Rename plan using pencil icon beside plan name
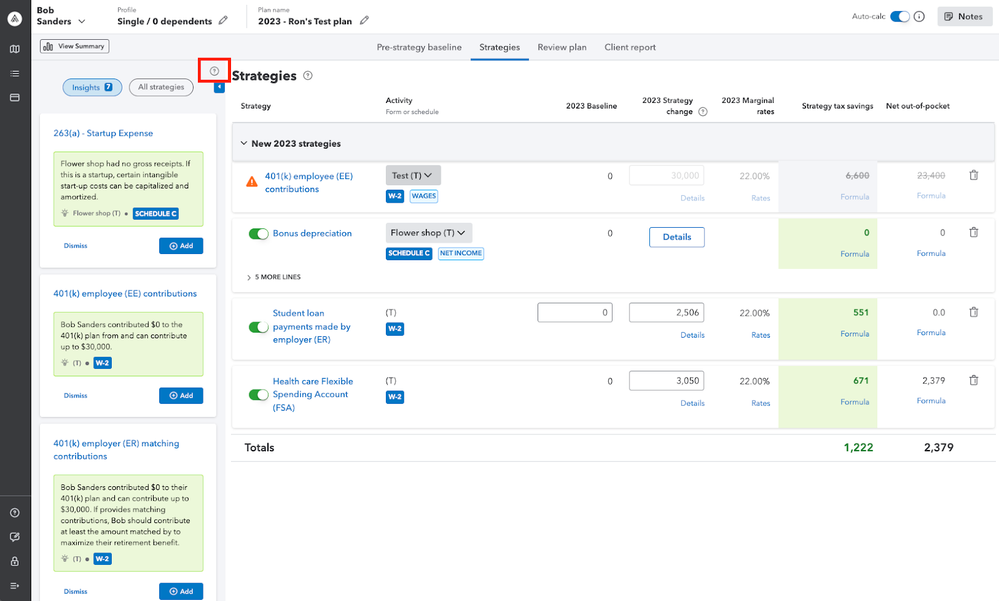The height and width of the screenshot is (601, 999). coord(365,21)
